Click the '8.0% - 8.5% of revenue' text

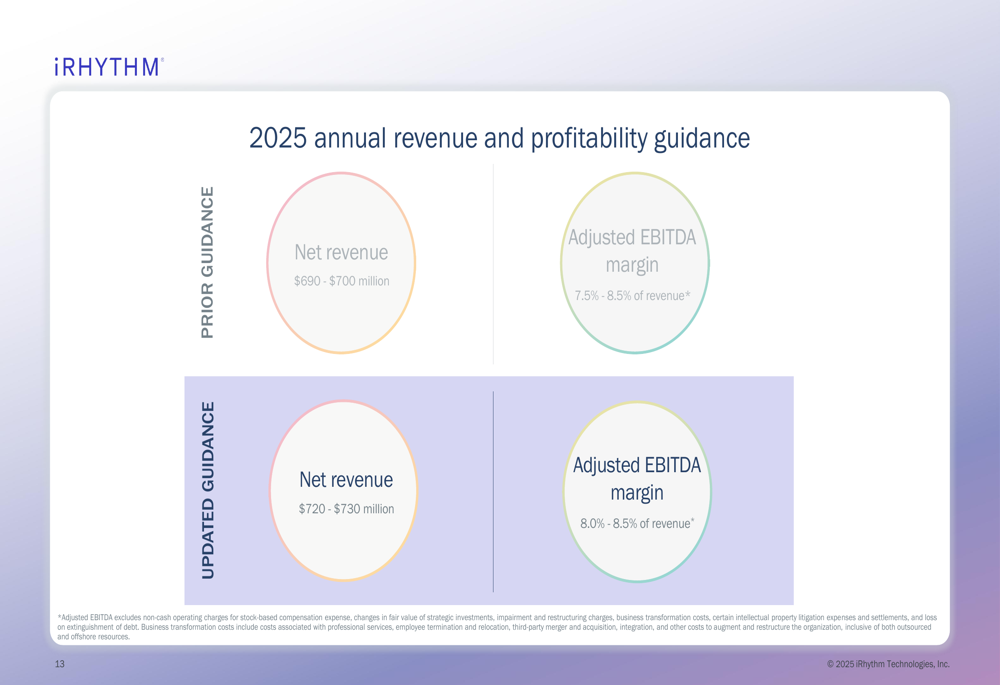tap(635, 524)
